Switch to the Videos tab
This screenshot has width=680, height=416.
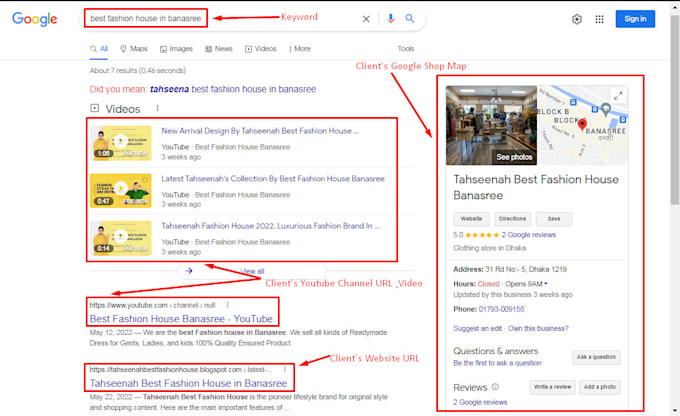point(261,49)
